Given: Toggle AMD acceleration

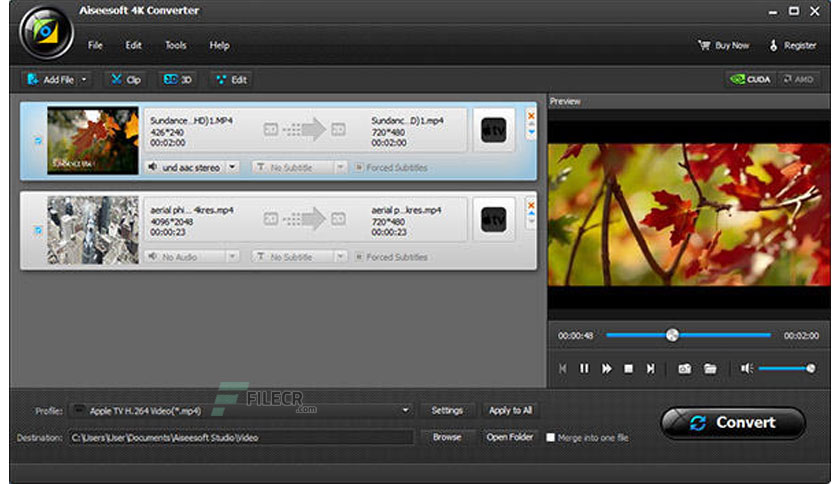Looking at the screenshot, I should (x=798, y=79).
